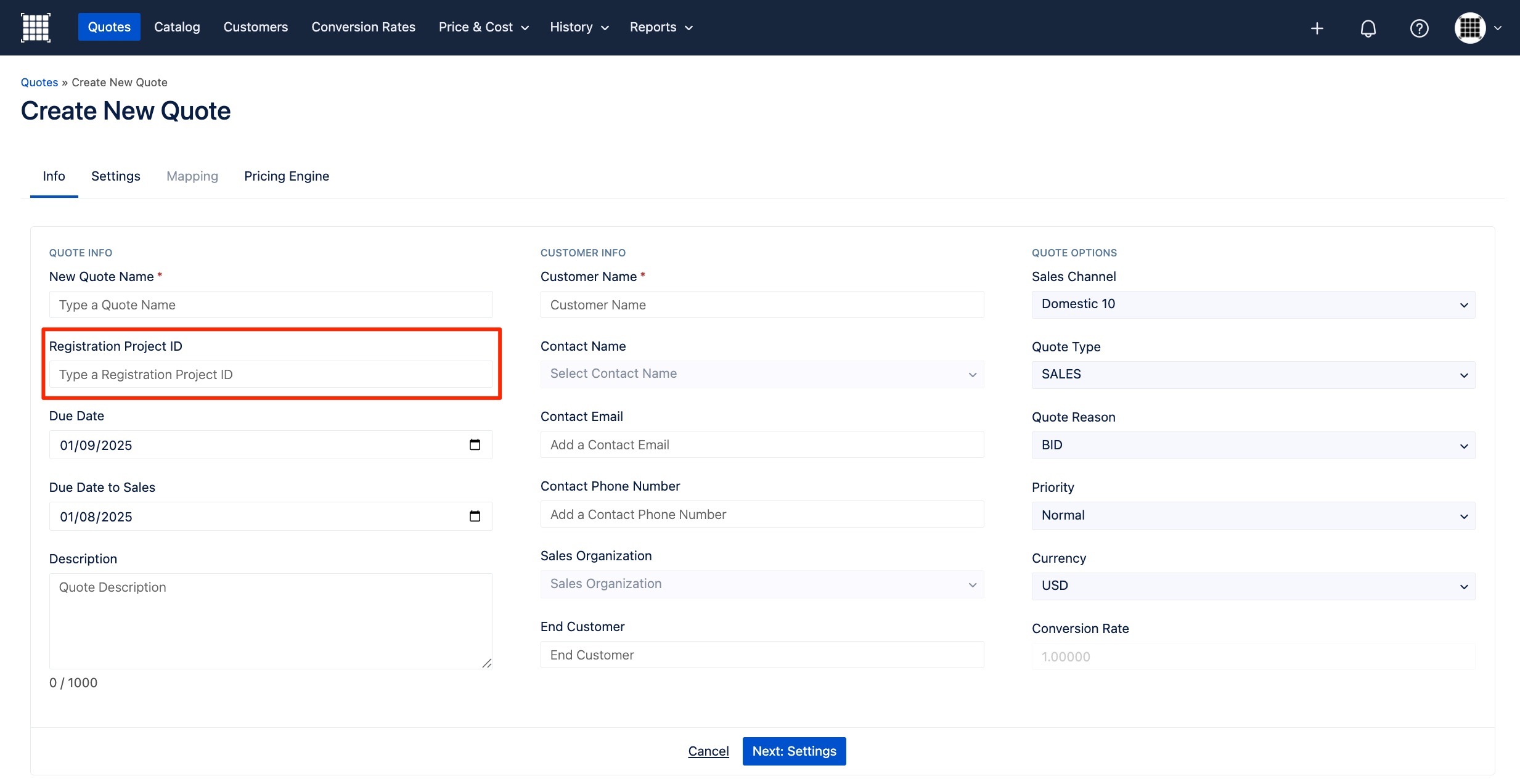Select the Info tab
This screenshot has height=784, width=1520.
[54, 176]
